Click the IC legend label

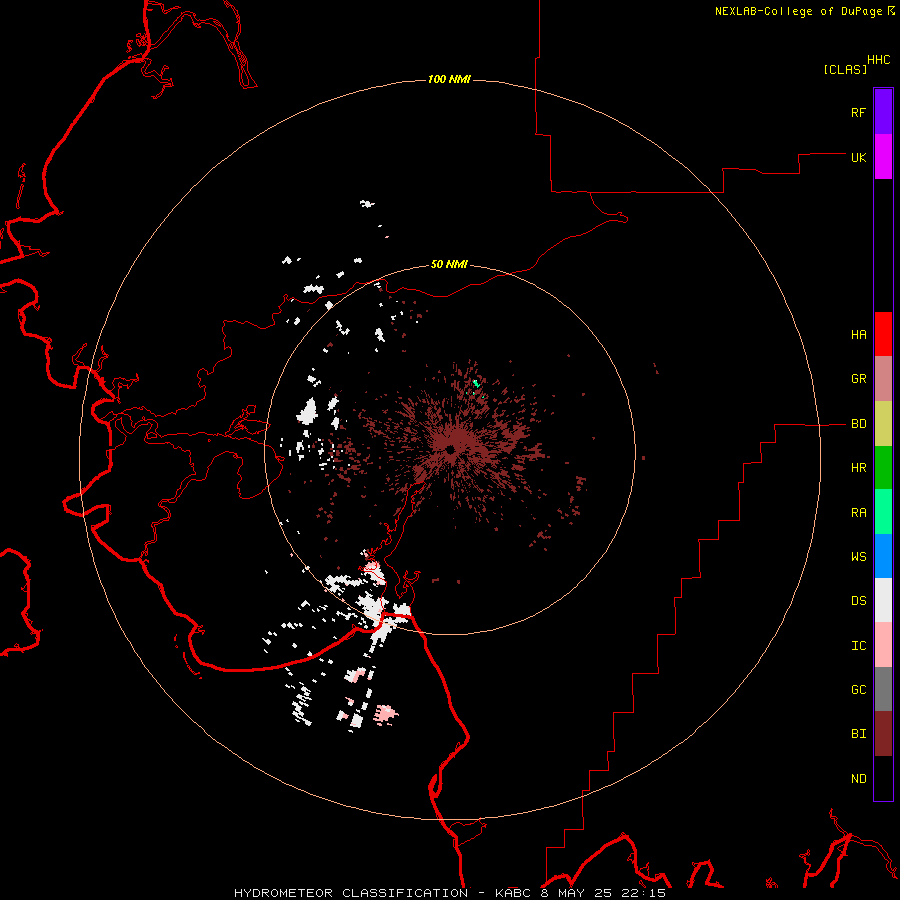point(858,645)
